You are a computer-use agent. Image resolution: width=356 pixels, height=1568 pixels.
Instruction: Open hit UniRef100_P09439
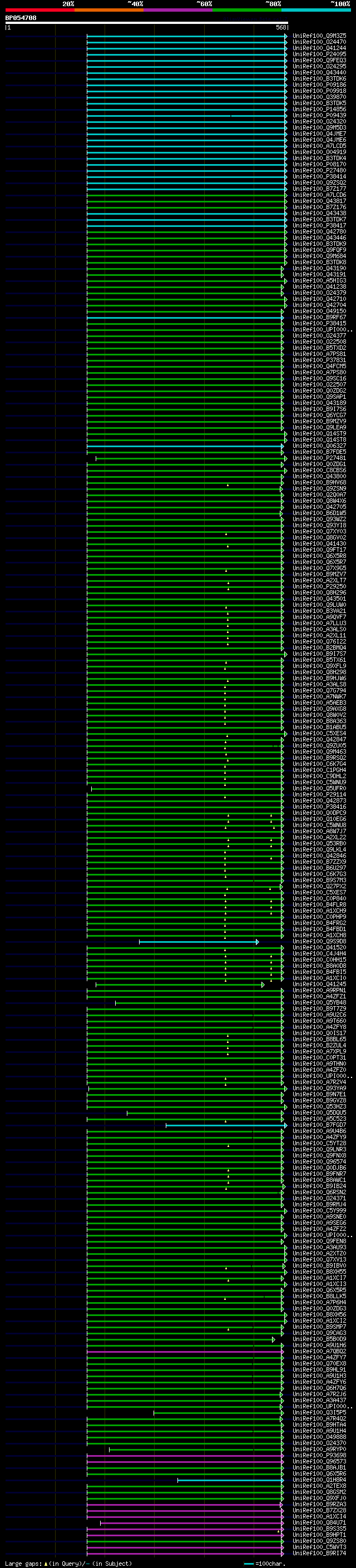(319, 115)
